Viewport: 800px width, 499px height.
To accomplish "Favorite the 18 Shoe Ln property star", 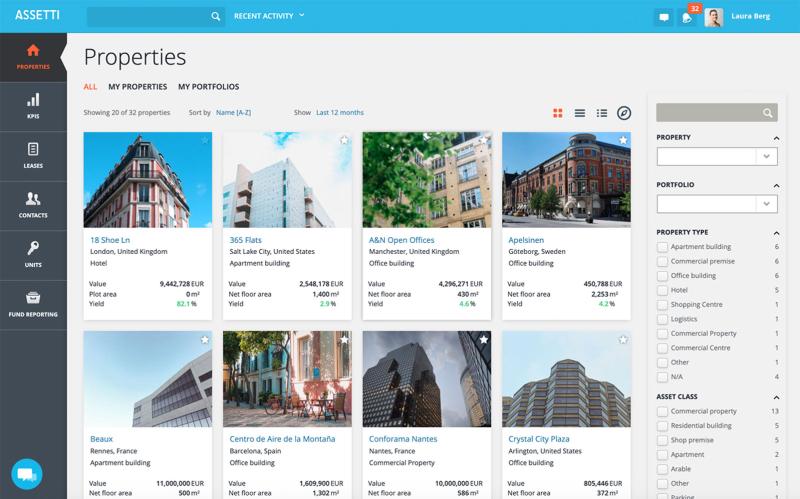I will click(x=205, y=140).
